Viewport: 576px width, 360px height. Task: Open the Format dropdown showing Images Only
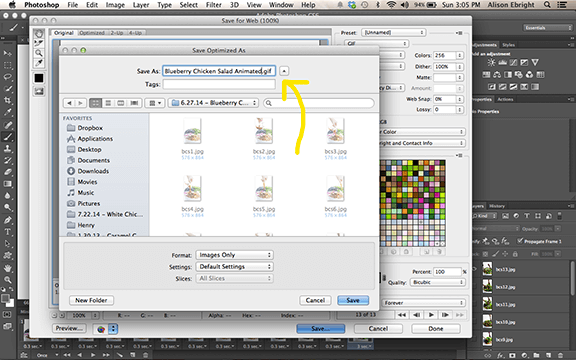[234, 255]
